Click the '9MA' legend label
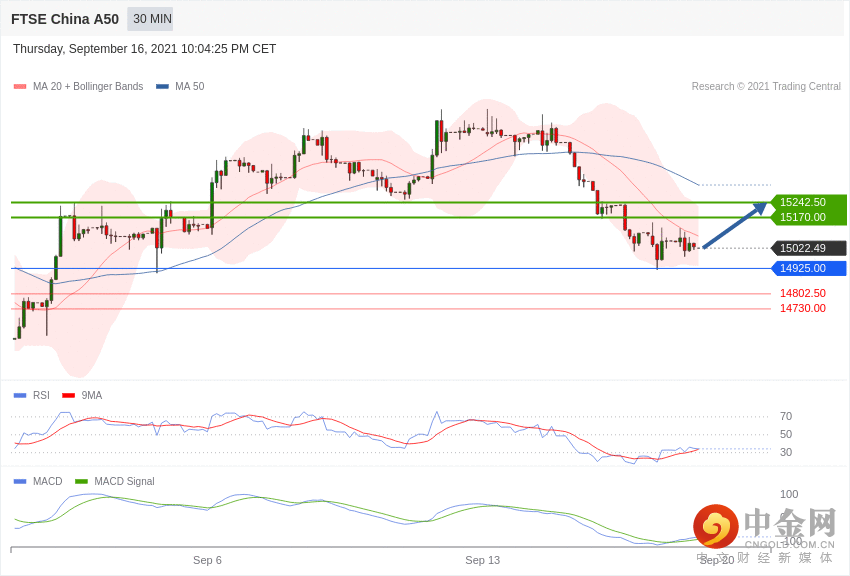The image size is (850, 576). pos(92,396)
